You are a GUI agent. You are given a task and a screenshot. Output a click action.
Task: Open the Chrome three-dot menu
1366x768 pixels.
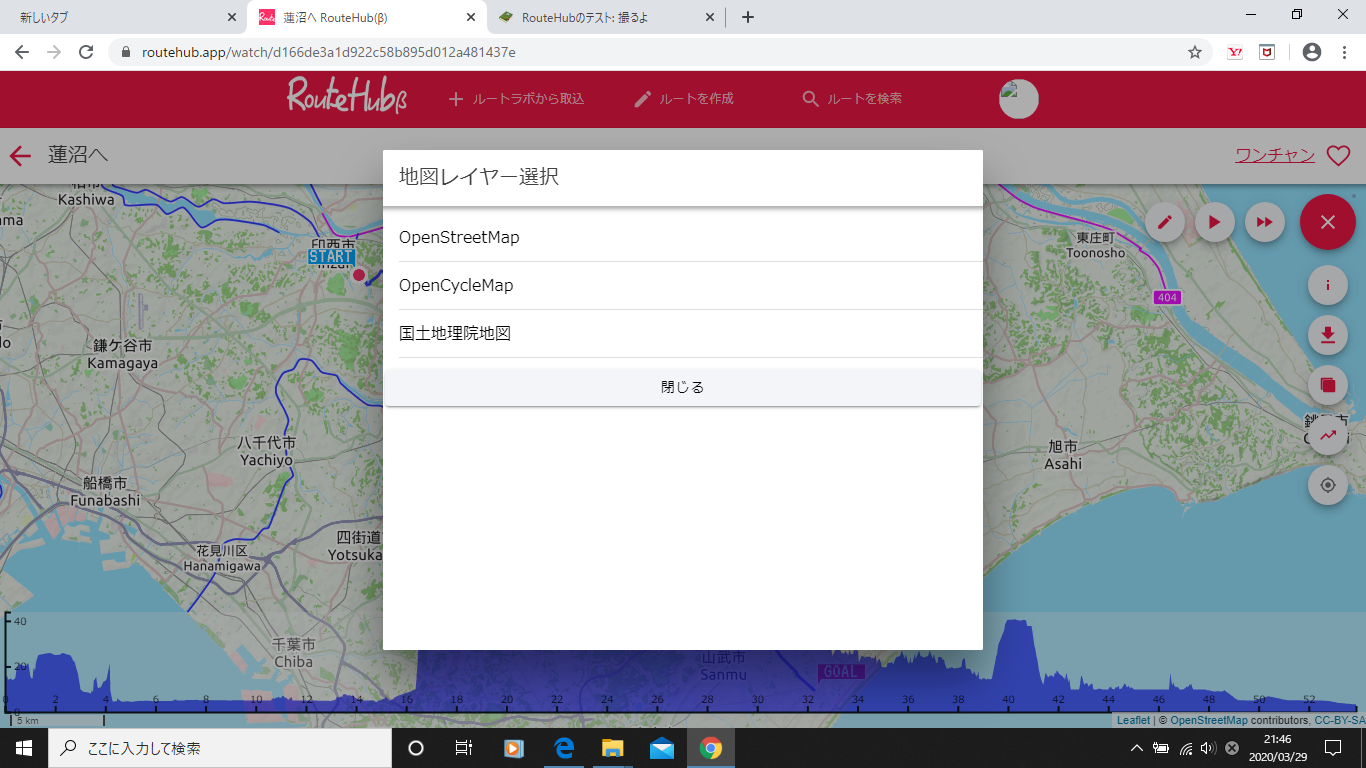[1343, 52]
